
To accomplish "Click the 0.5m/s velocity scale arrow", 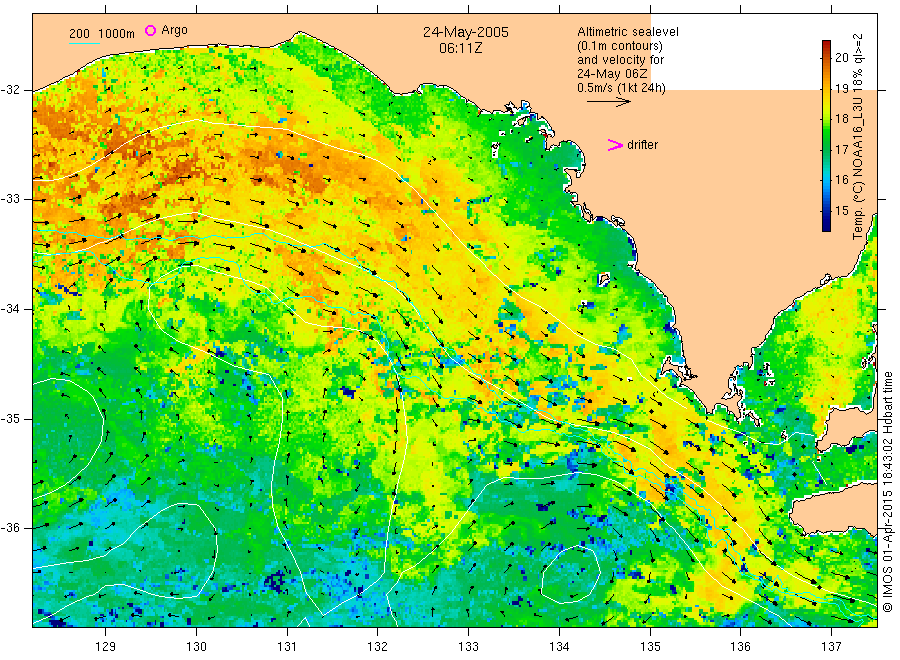I will 608,102.
